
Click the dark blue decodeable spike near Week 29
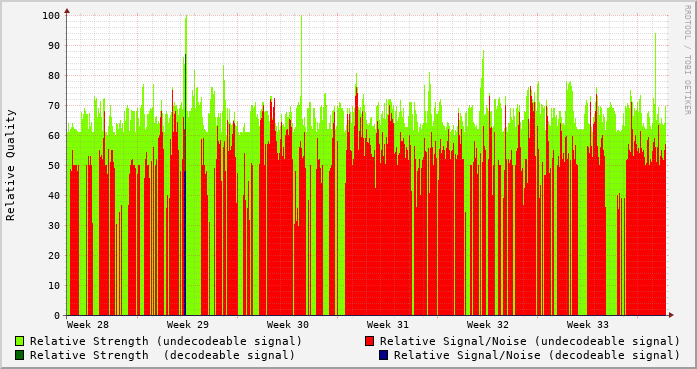coord(185,243)
